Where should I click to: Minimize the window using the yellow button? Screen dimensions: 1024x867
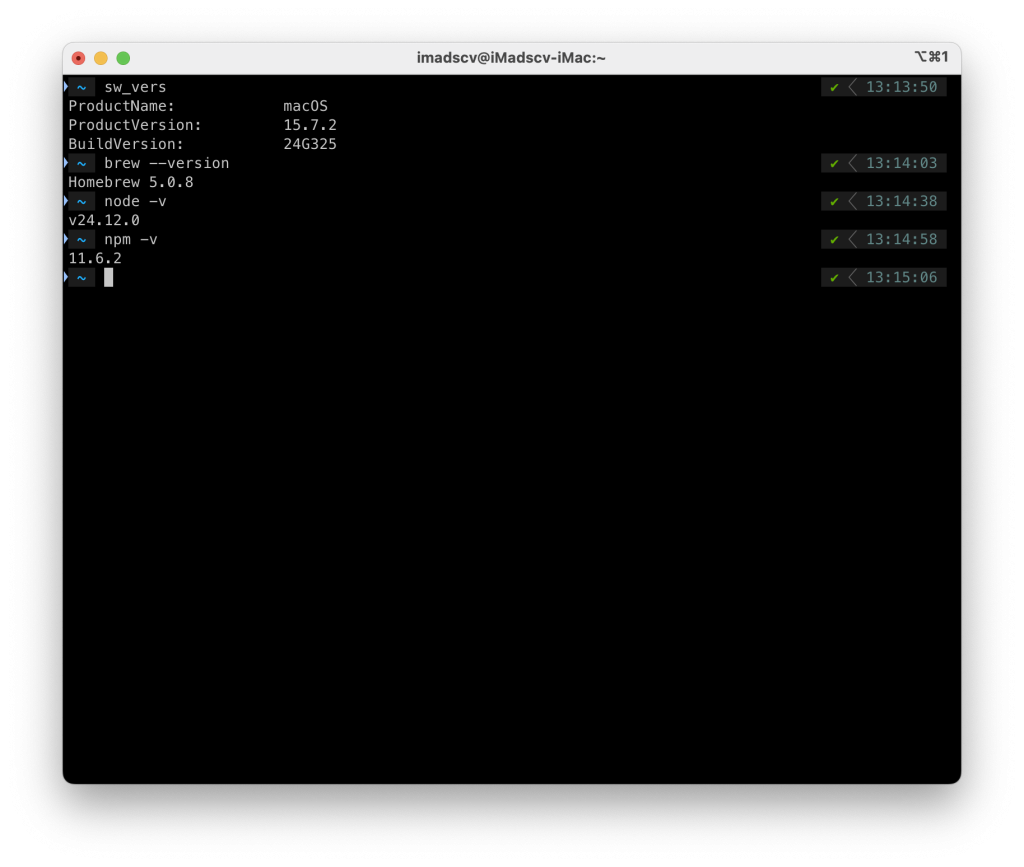(101, 58)
